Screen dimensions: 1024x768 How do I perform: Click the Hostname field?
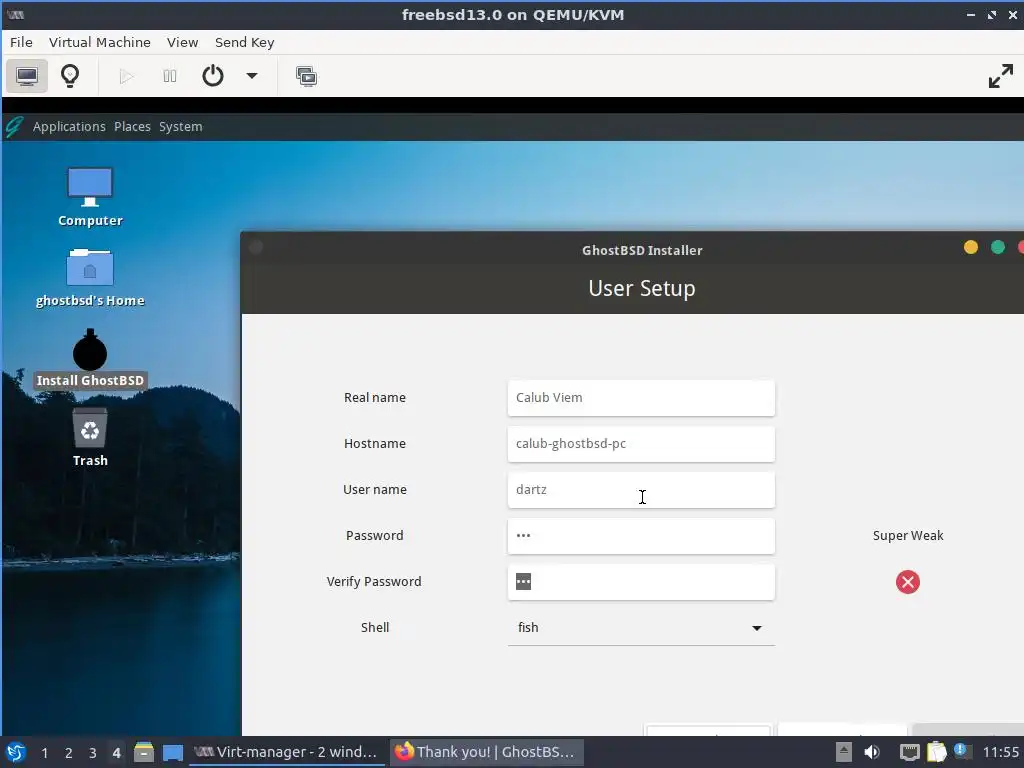[641, 444]
